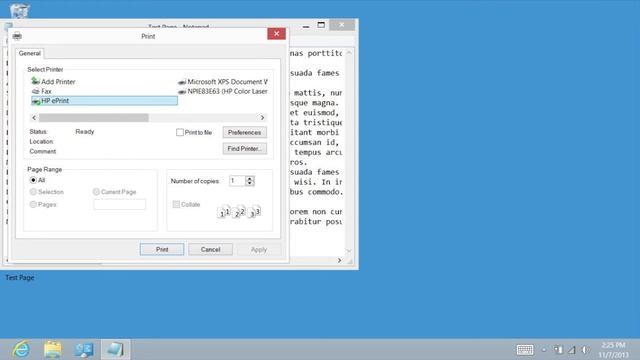Select the Current Page radio button

click(96, 192)
